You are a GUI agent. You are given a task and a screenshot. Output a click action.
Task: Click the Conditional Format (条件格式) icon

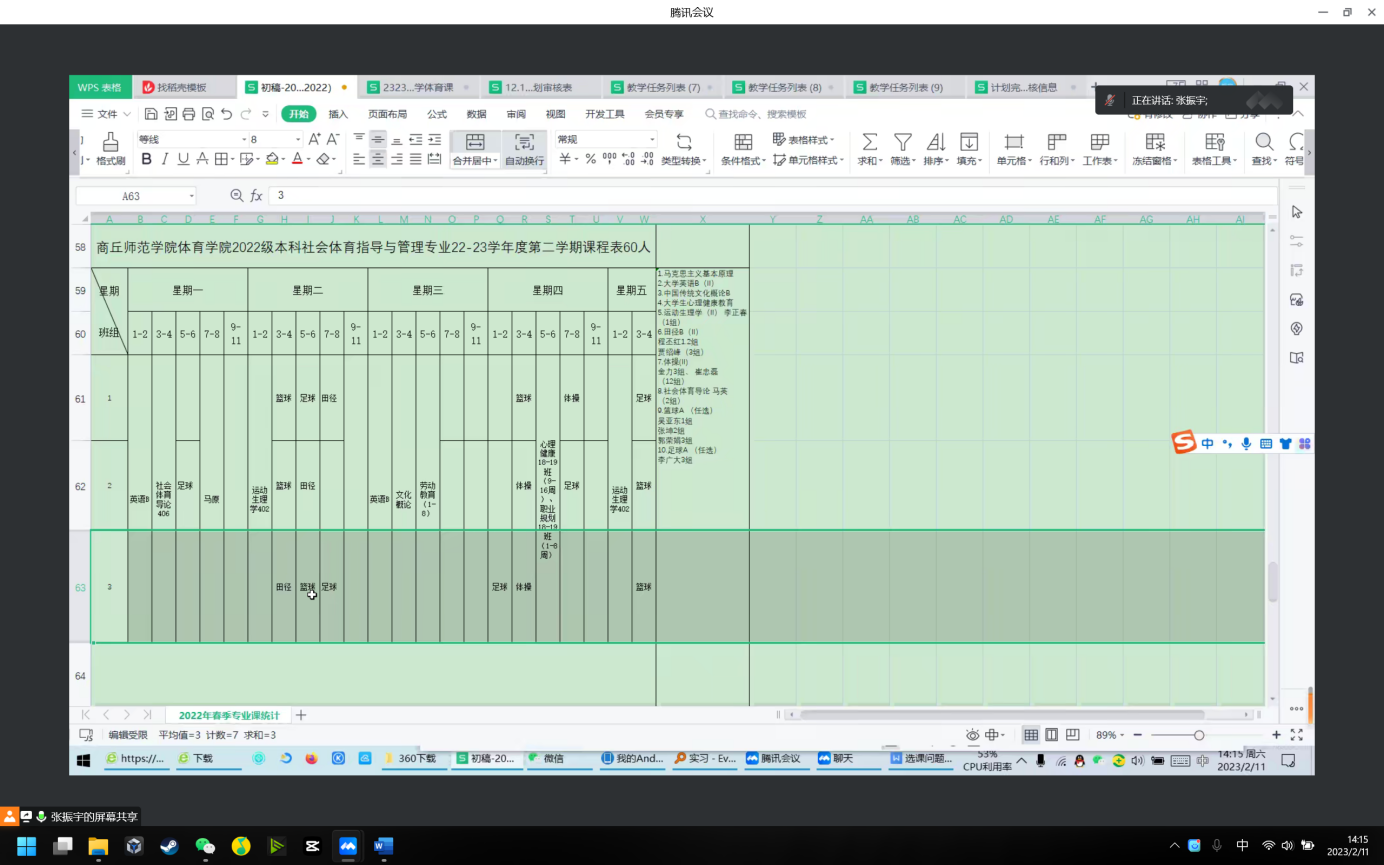[x=743, y=142]
